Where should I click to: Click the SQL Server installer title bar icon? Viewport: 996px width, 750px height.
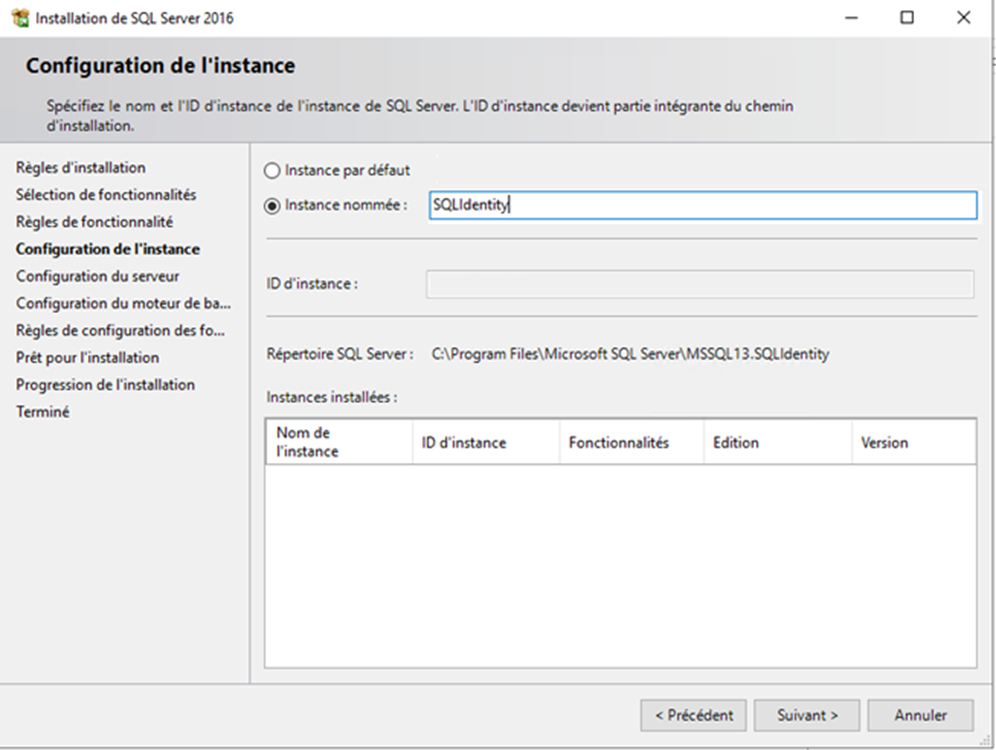19,18
